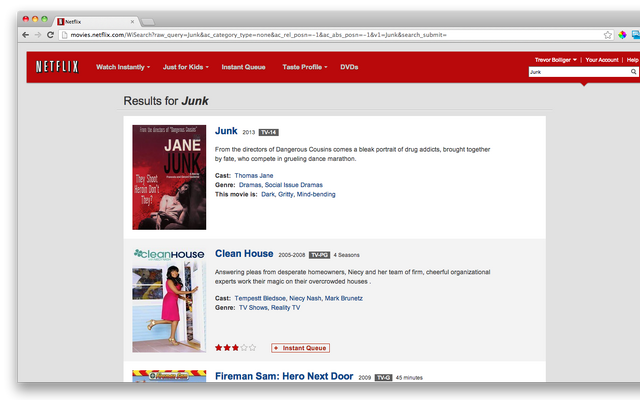The height and width of the screenshot is (400, 640).
Task: Open cast member Niecy Nash link
Action: coord(305,298)
